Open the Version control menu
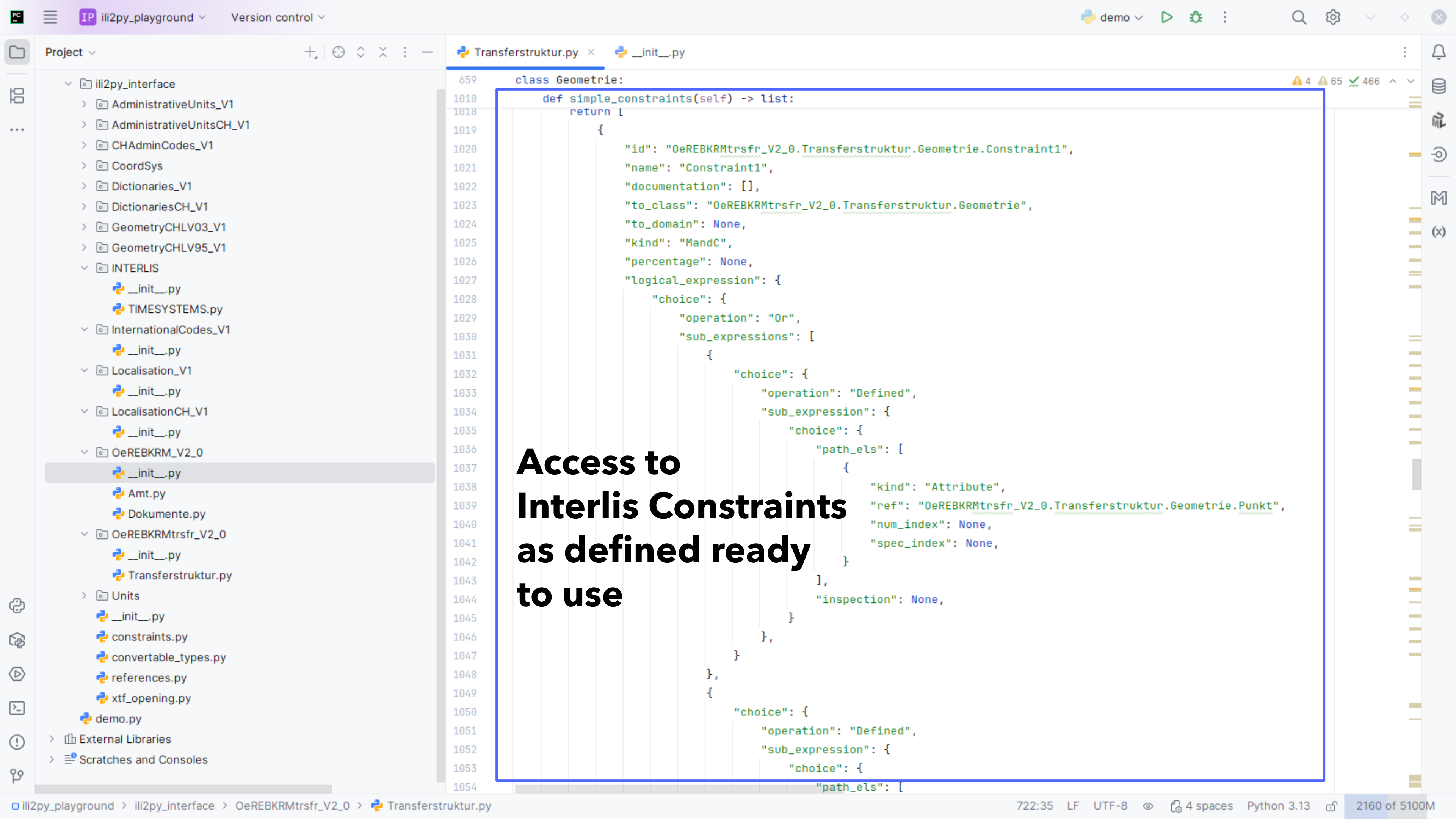Image resolution: width=1456 pixels, height=819 pixels. click(277, 17)
